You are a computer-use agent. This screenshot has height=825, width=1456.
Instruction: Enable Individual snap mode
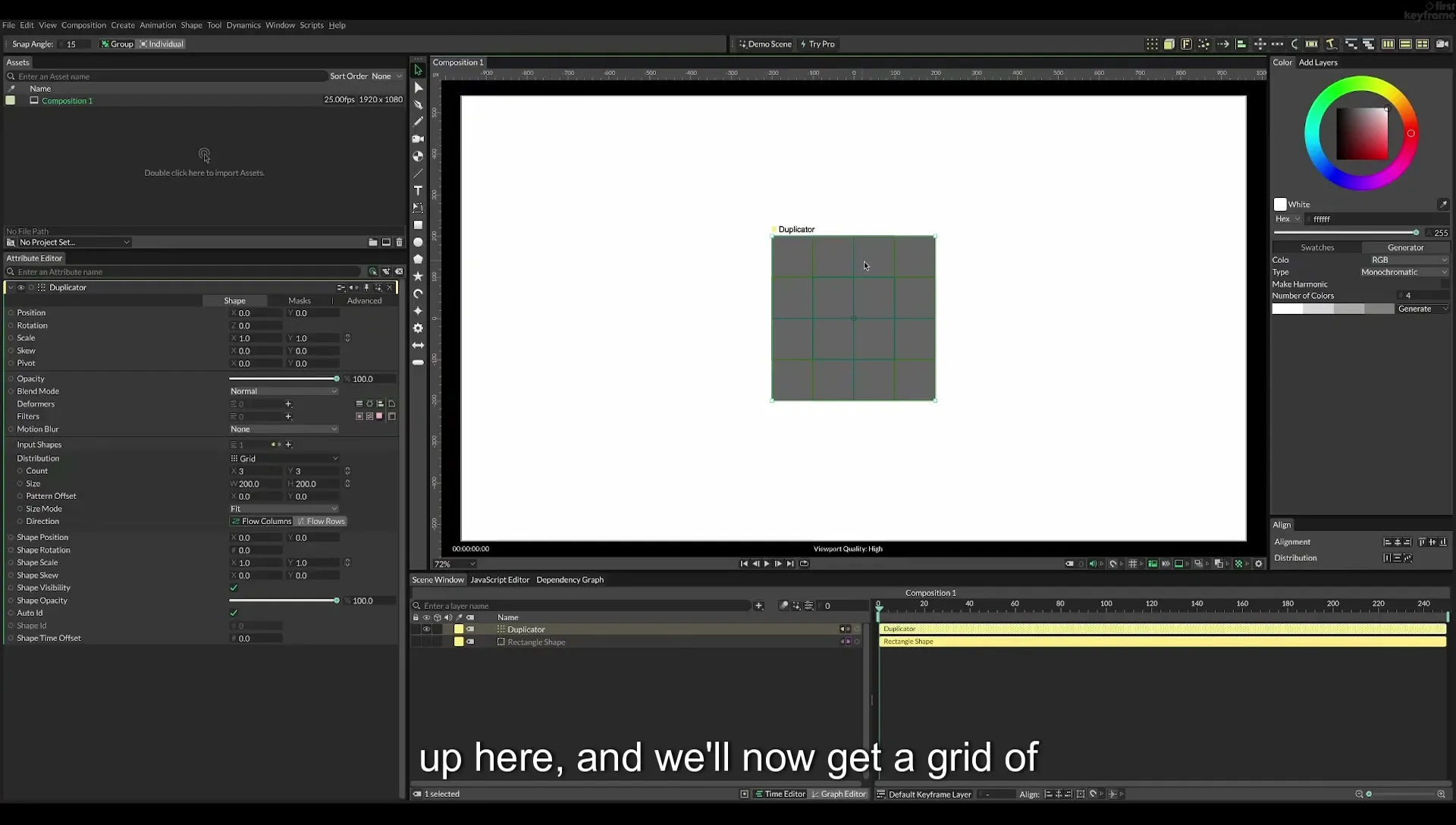point(162,44)
